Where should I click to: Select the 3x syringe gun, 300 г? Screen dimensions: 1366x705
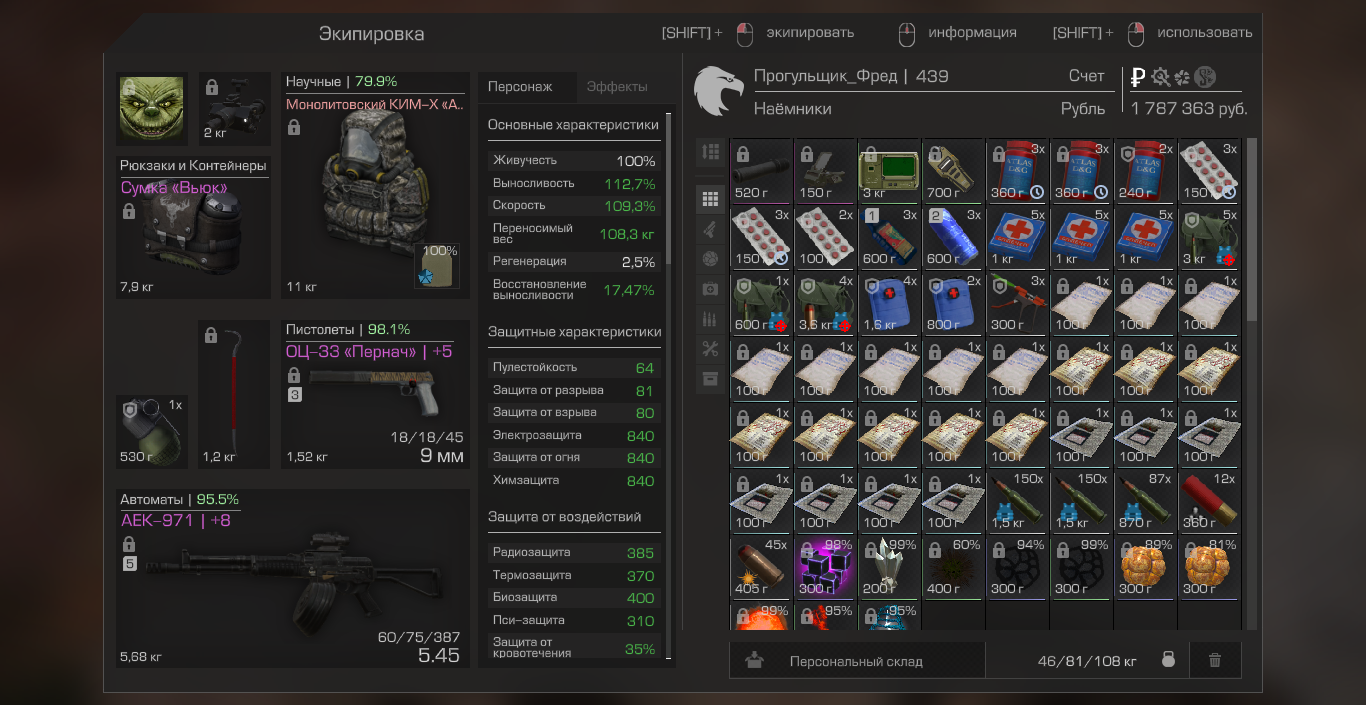(1017, 302)
